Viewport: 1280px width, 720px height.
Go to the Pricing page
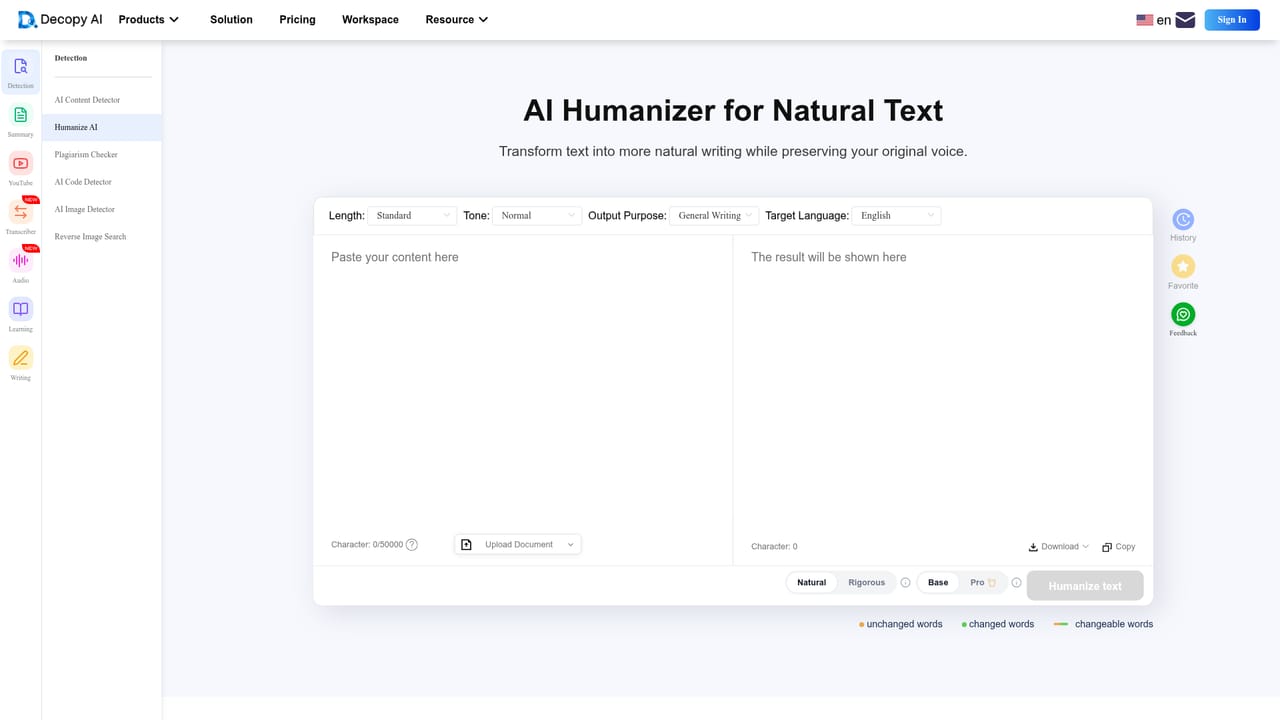coord(297,19)
